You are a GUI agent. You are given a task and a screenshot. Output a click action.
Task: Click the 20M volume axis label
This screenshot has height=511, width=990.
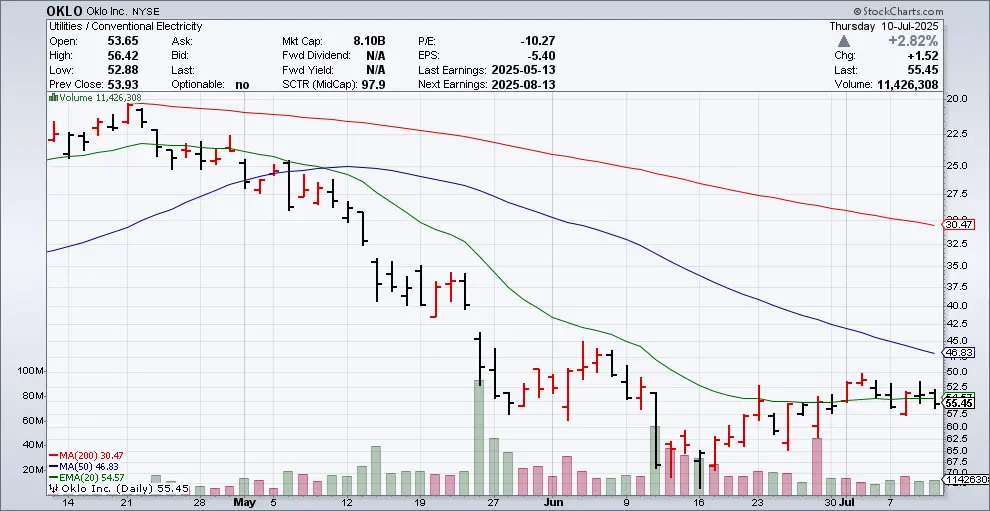(x=33, y=470)
